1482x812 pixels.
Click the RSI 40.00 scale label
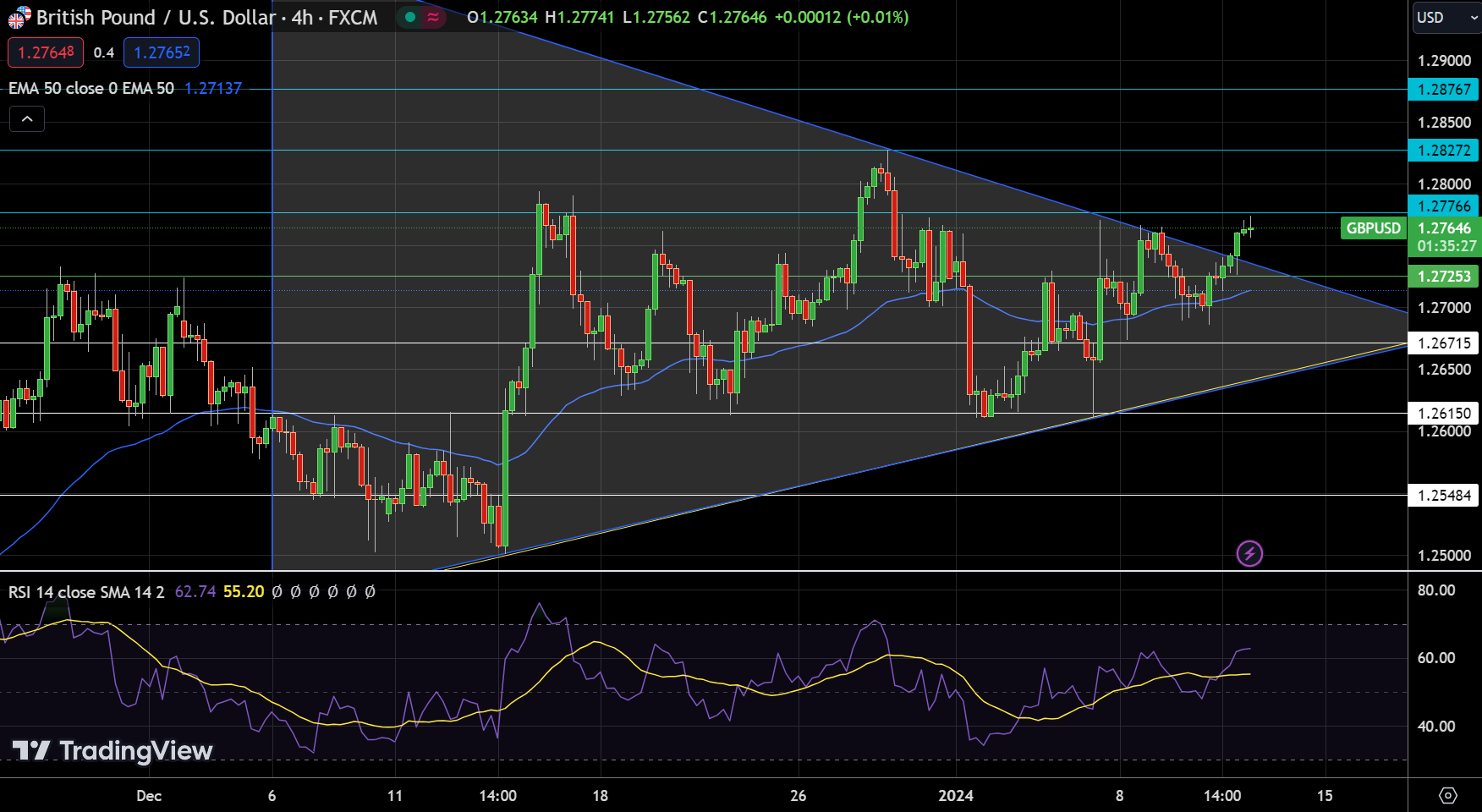click(1436, 726)
